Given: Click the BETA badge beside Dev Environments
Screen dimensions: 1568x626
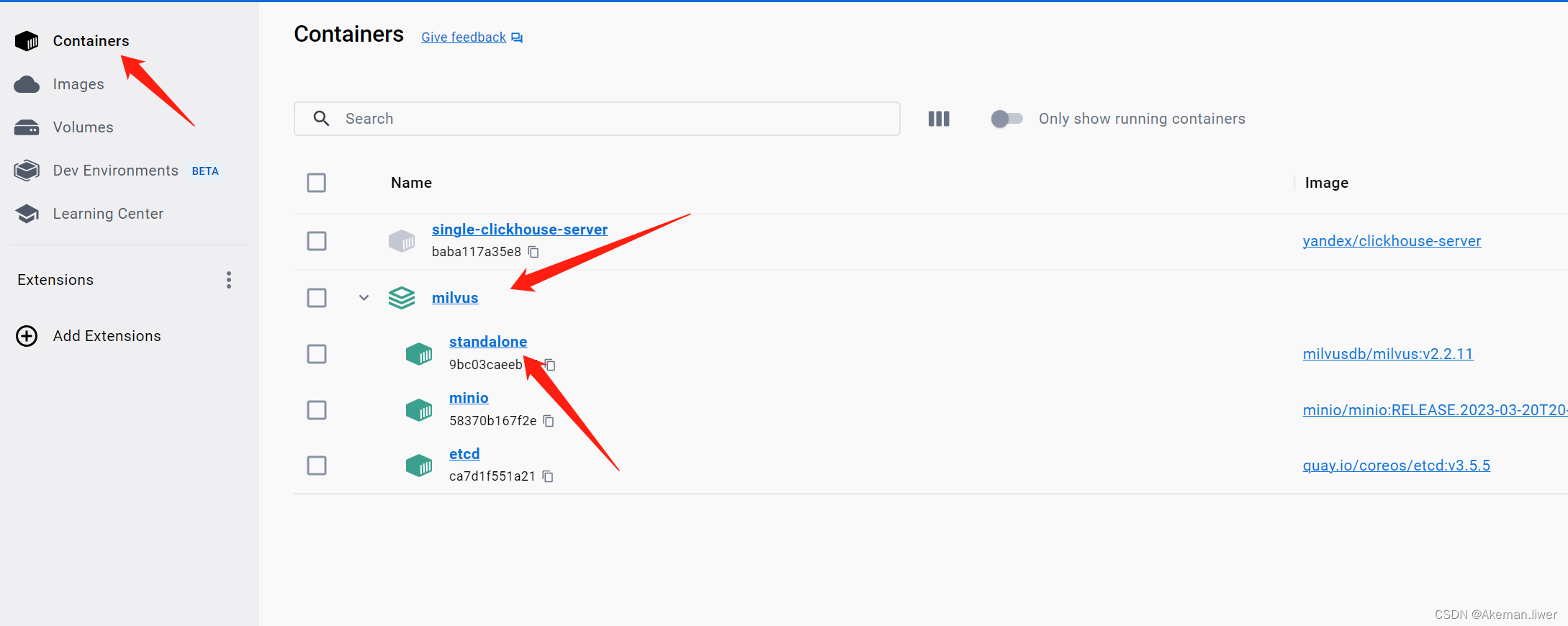Looking at the screenshot, I should point(205,171).
